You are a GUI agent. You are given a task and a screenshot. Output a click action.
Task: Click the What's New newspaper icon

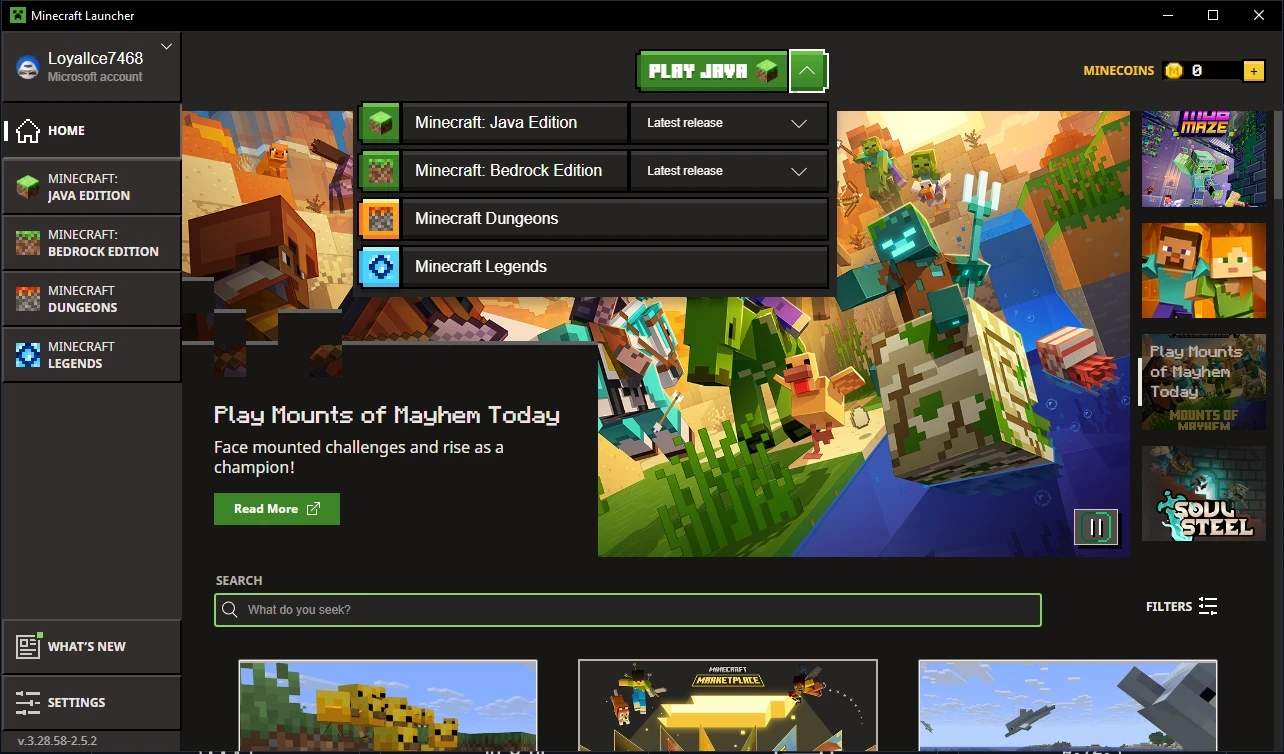point(28,646)
